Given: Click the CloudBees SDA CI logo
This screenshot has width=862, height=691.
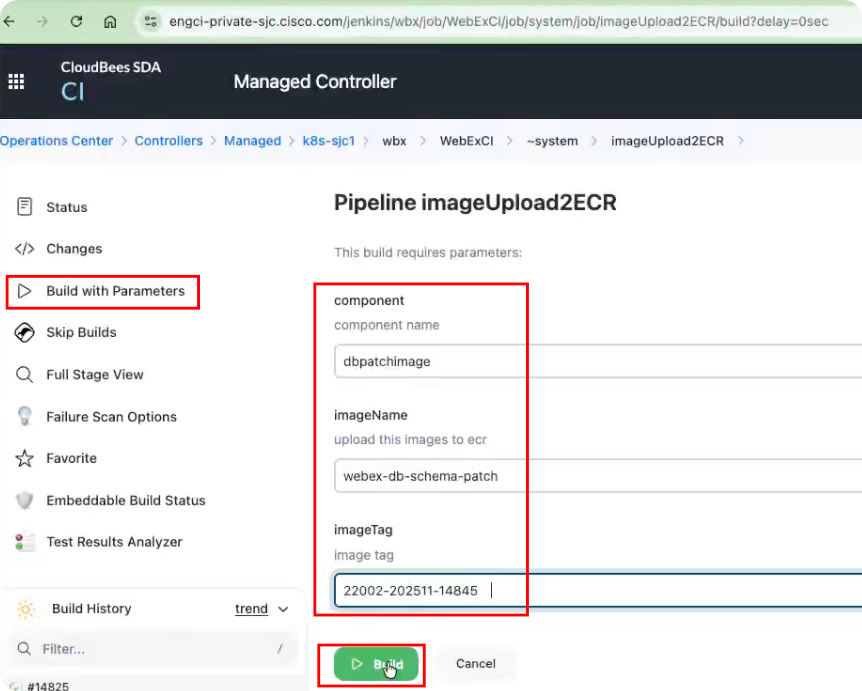Looking at the screenshot, I should 110,81.
